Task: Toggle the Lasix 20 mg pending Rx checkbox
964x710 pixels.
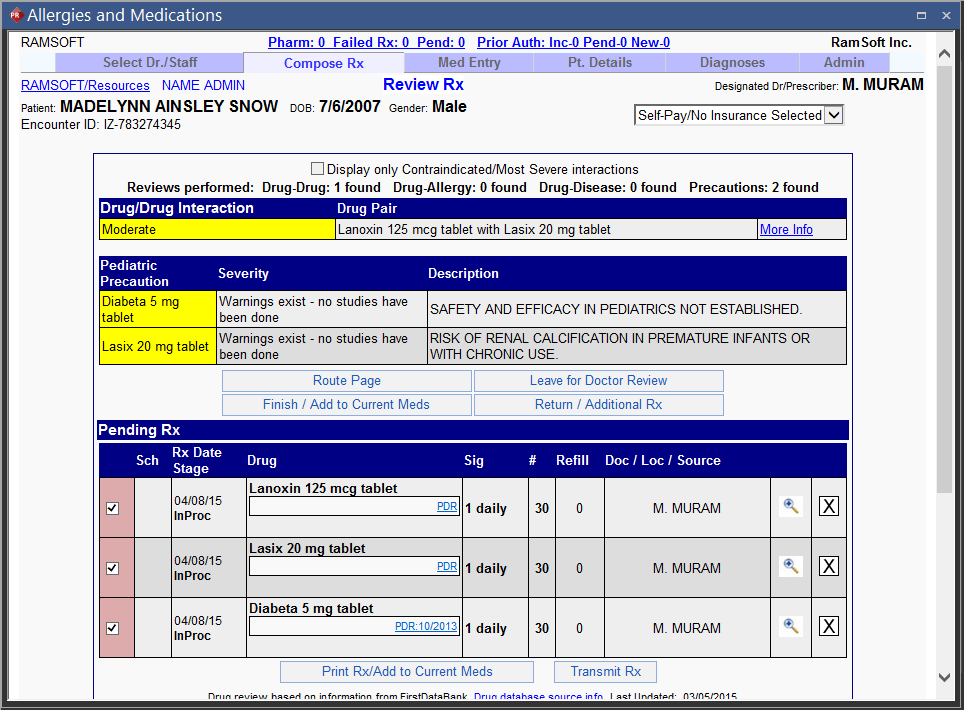Action: pos(112,568)
